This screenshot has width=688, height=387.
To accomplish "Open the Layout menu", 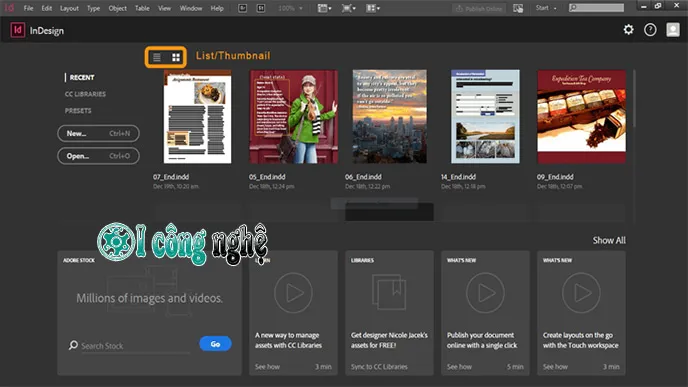I will (69, 8).
